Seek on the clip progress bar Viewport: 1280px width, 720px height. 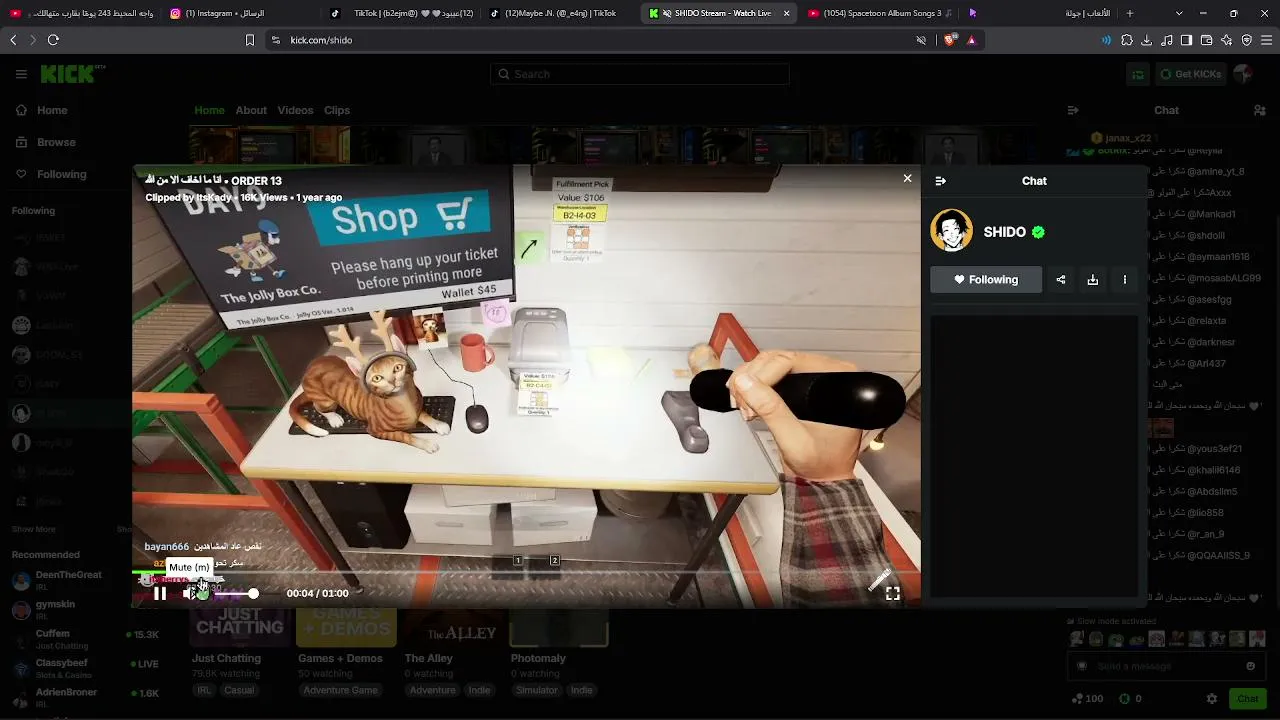pos(526,573)
